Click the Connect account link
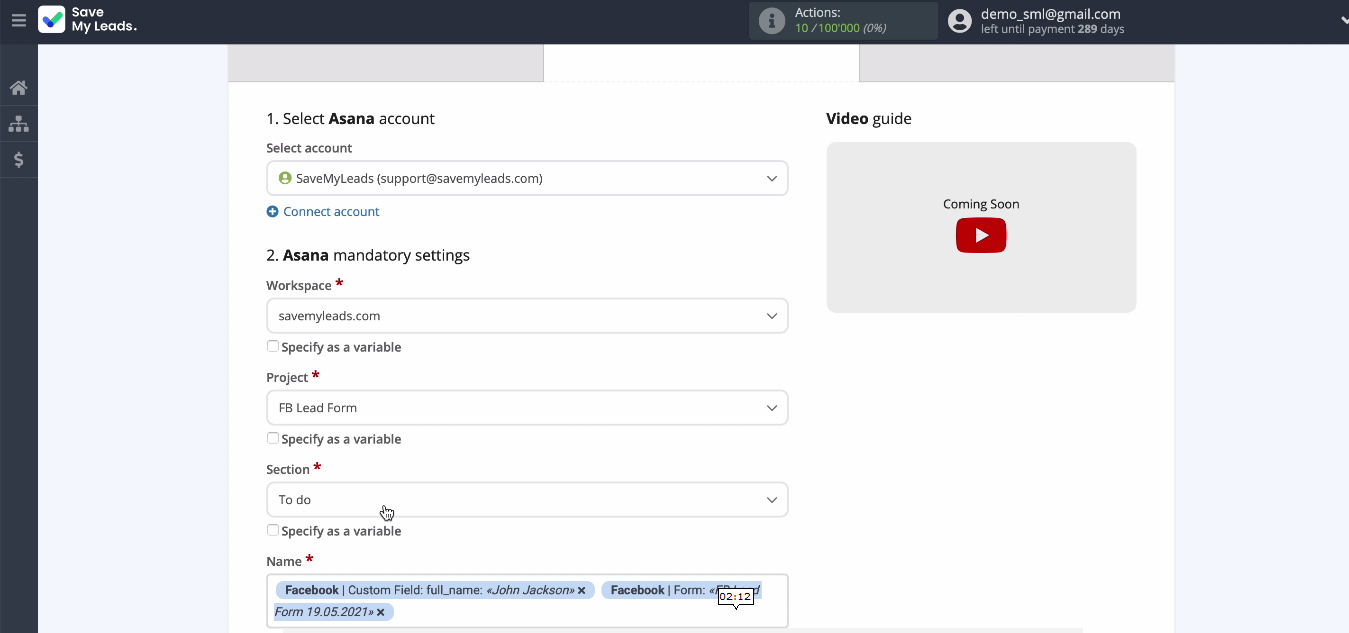 331,212
